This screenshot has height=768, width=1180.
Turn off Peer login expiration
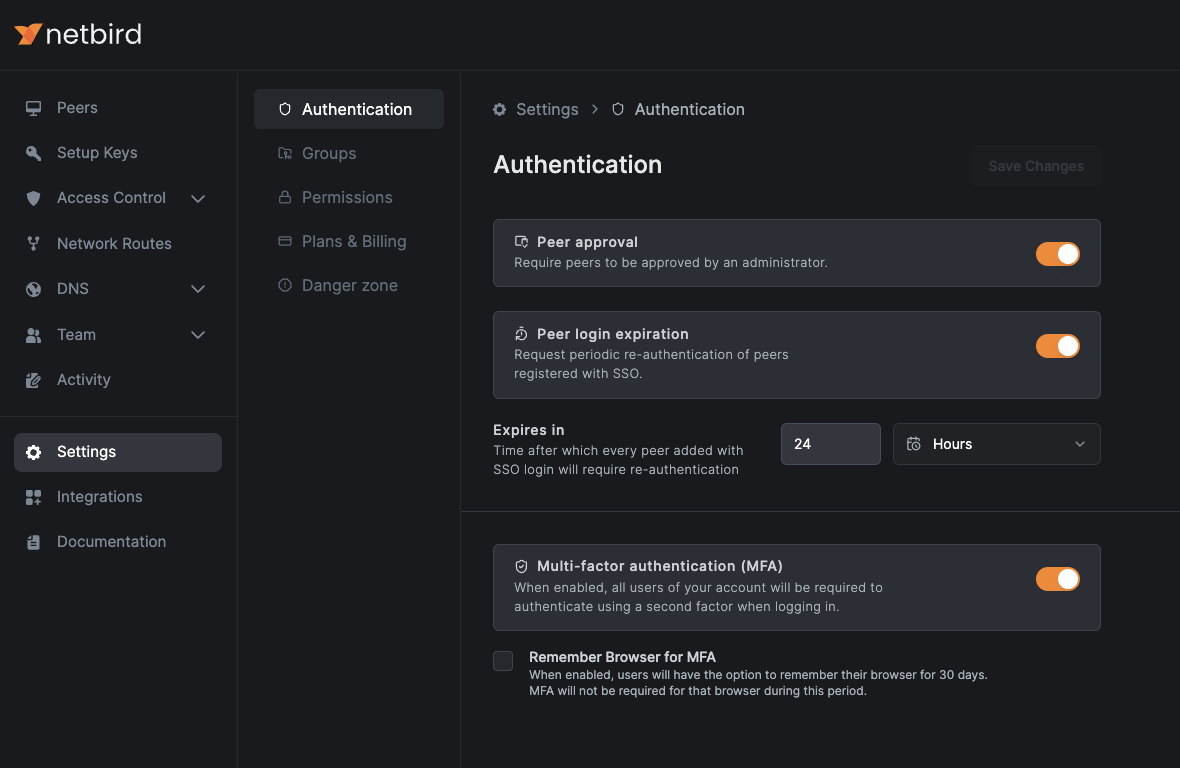[x=1057, y=345]
